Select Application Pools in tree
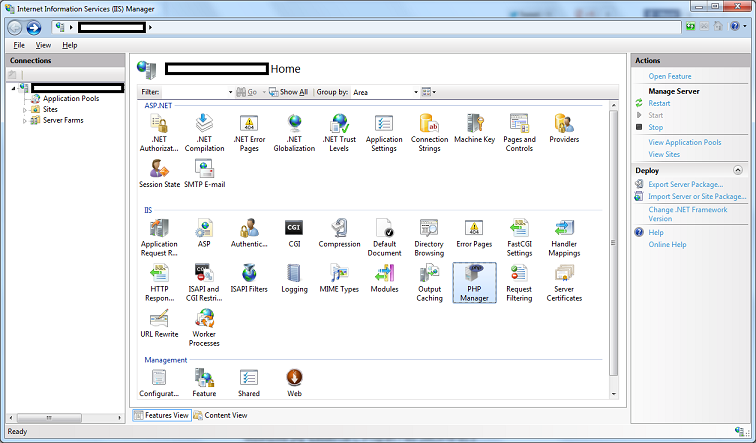The image size is (756, 443). (71, 98)
